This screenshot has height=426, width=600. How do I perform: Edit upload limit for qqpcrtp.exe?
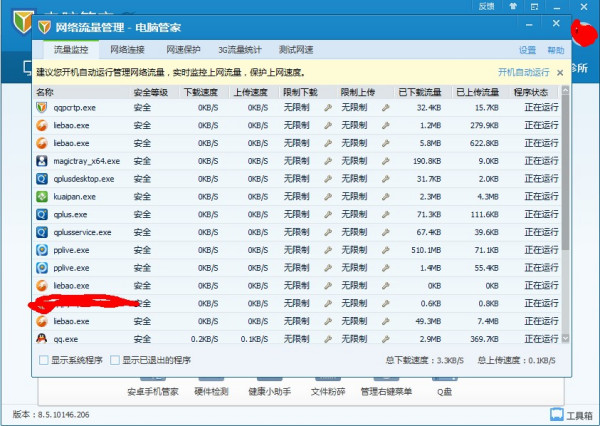(386, 108)
